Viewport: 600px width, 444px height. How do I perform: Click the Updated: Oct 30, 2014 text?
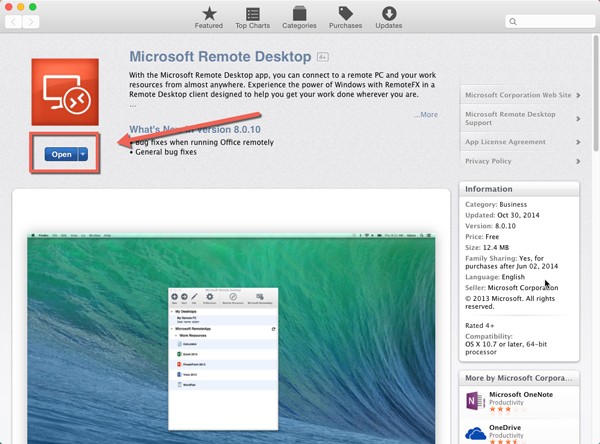(502, 215)
